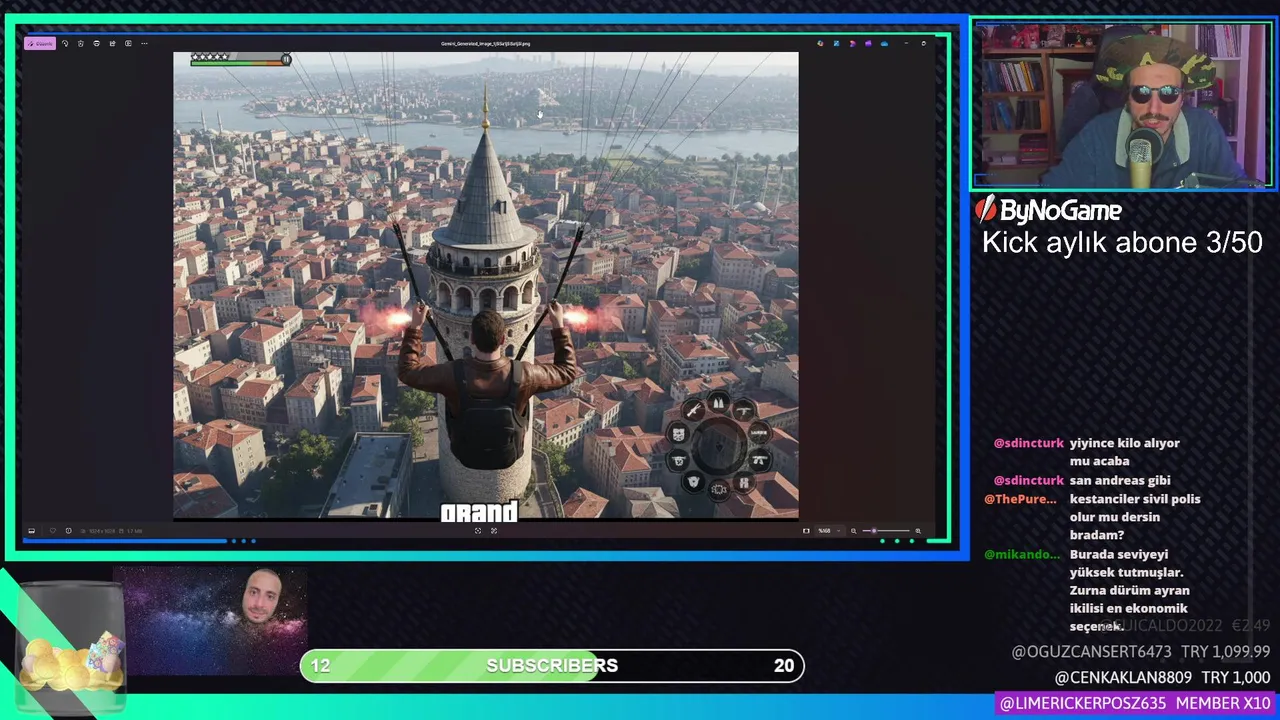Image resolution: width=1280 pixels, height=720 pixels.
Task: Click the ByNoGame logo
Action: click(x=1048, y=210)
